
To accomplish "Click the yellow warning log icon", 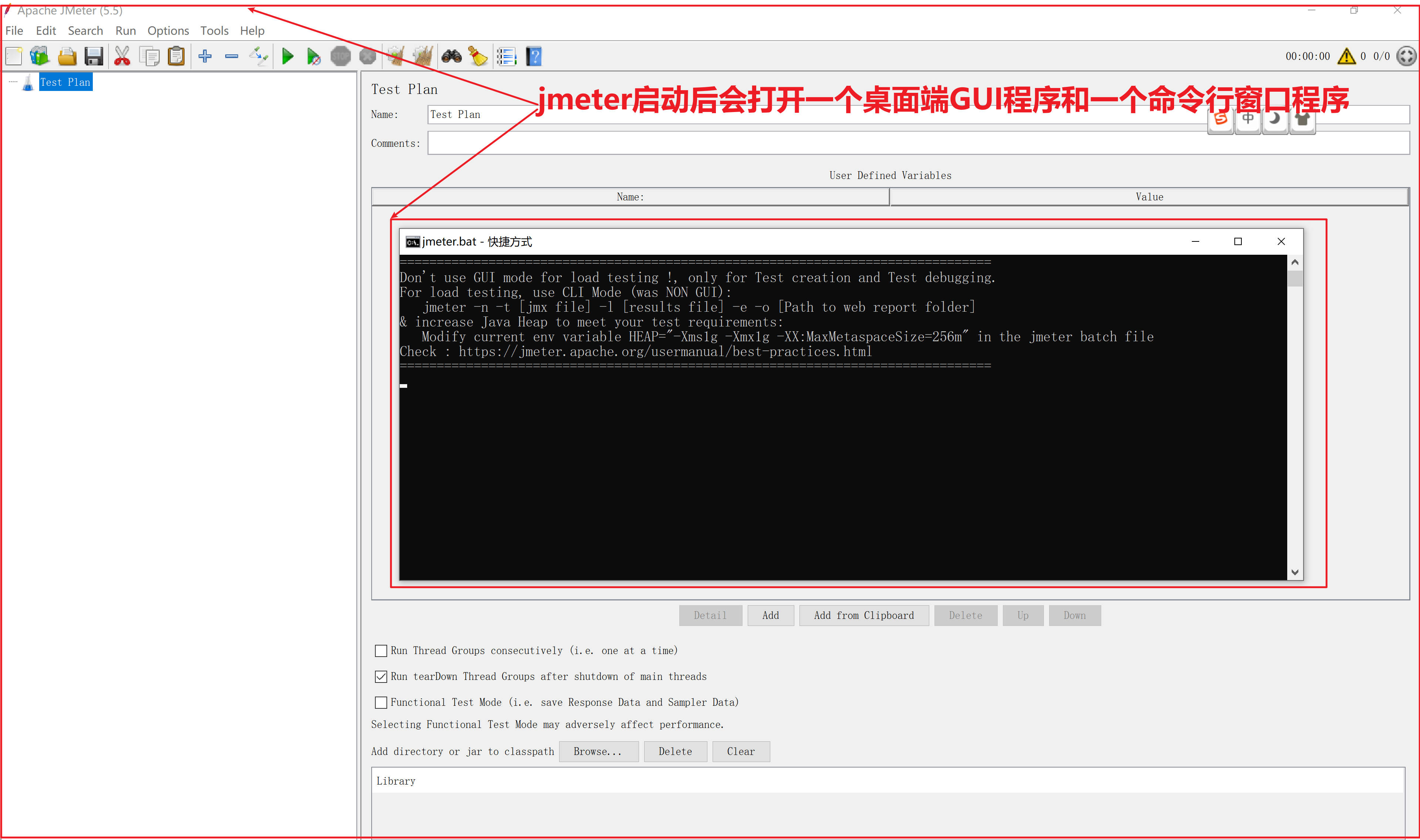I will pyautogui.click(x=1346, y=56).
